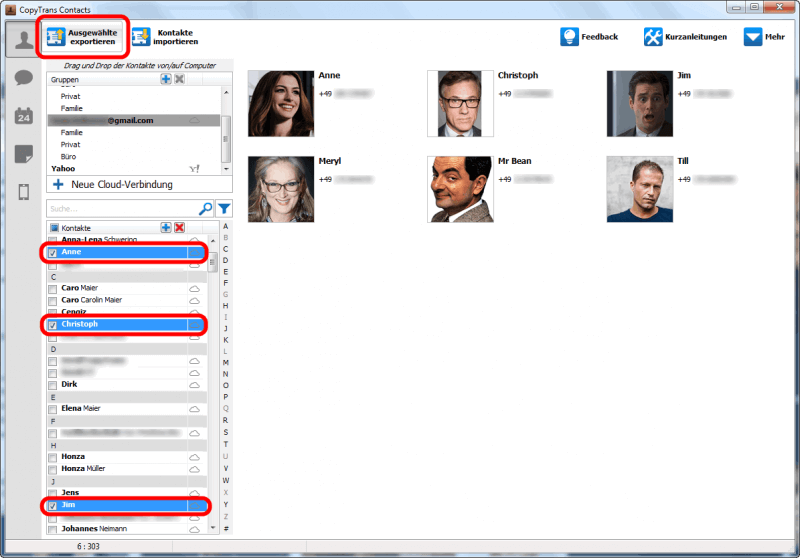Check the Dirk contact checkbox
This screenshot has width=800, height=558.
click(x=53, y=385)
